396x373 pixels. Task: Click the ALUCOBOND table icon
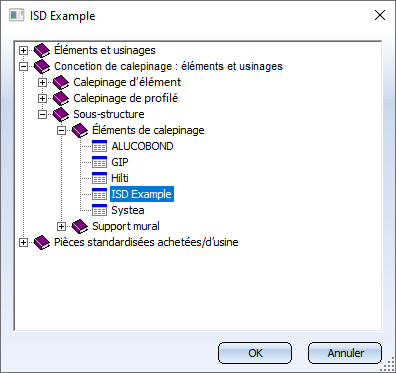[x=99, y=146]
